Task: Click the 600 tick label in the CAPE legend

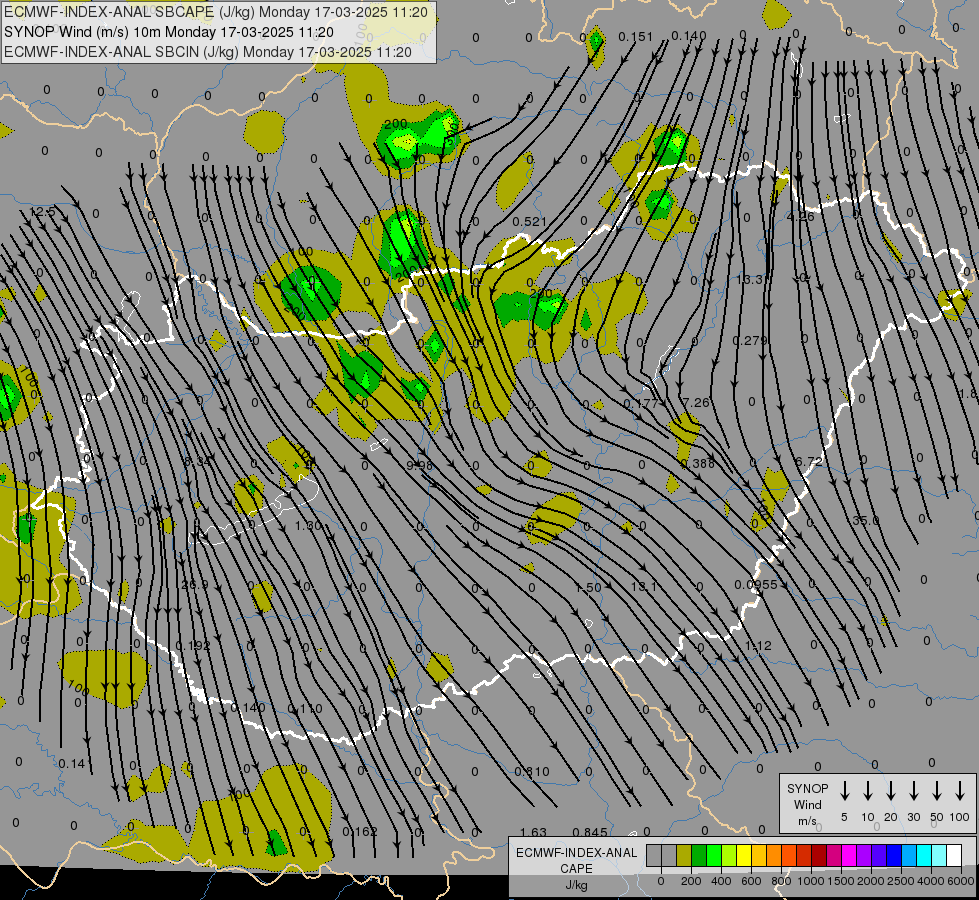Action: (x=751, y=881)
